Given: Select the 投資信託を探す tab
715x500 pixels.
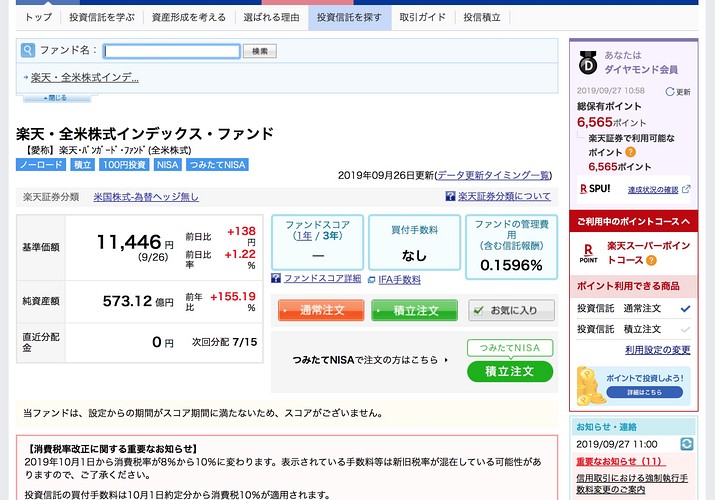Looking at the screenshot, I should click(349, 17).
